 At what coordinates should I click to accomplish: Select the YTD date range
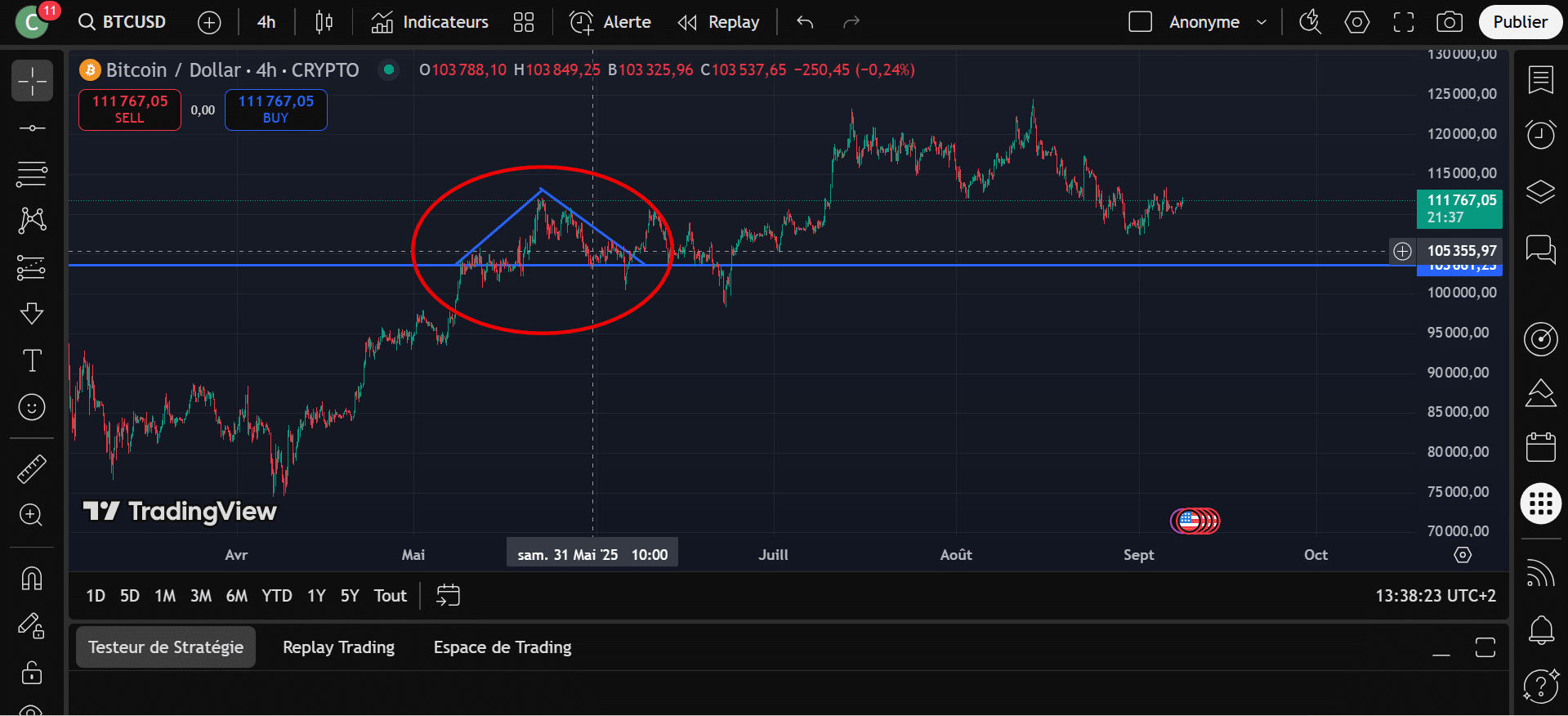(276, 596)
